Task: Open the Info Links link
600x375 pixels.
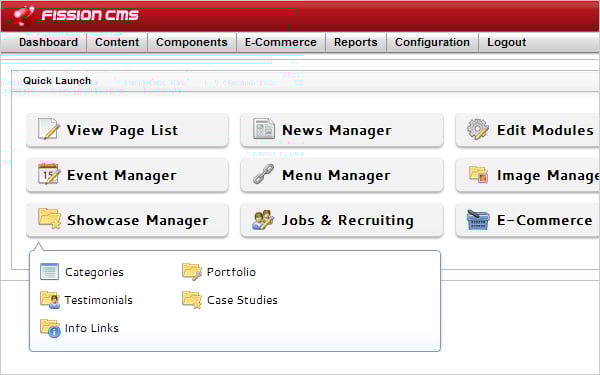Action: point(92,328)
